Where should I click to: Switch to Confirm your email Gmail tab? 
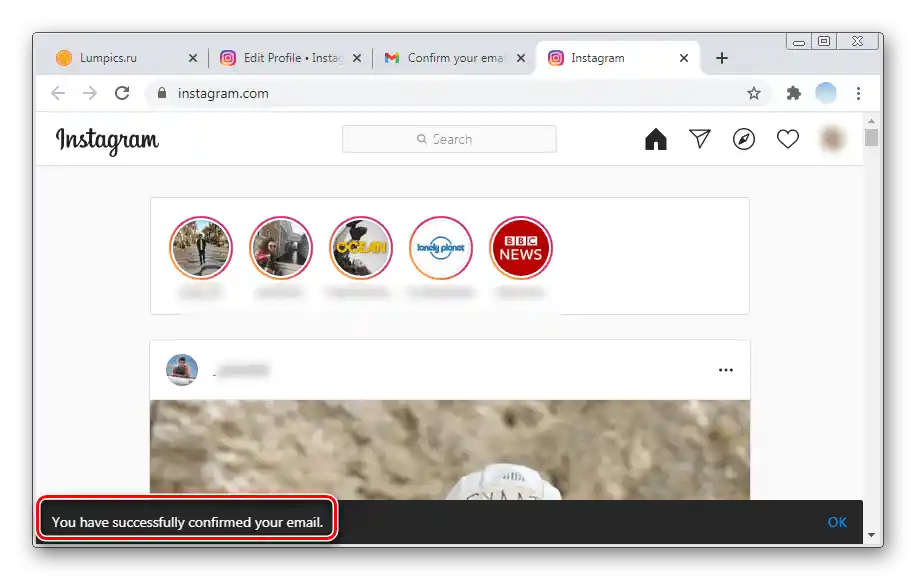click(454, 58)
